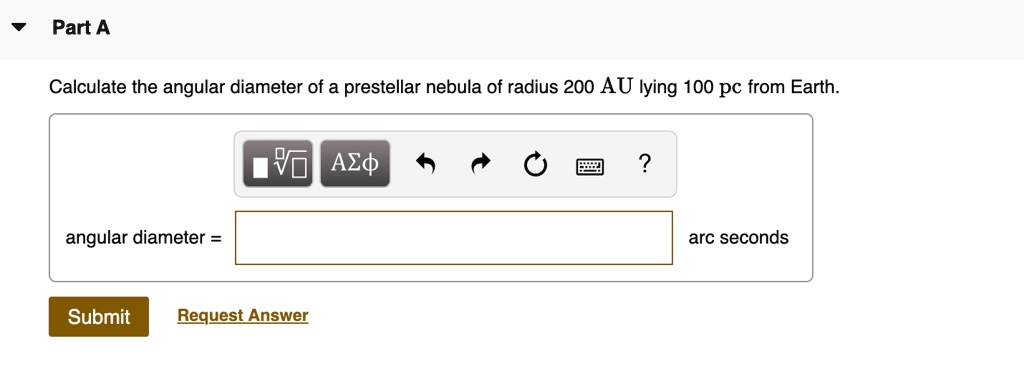The height and width of the screenshot is (374, 1024).
Task: Follow the Request Answer link
Action: pos(243,316)
